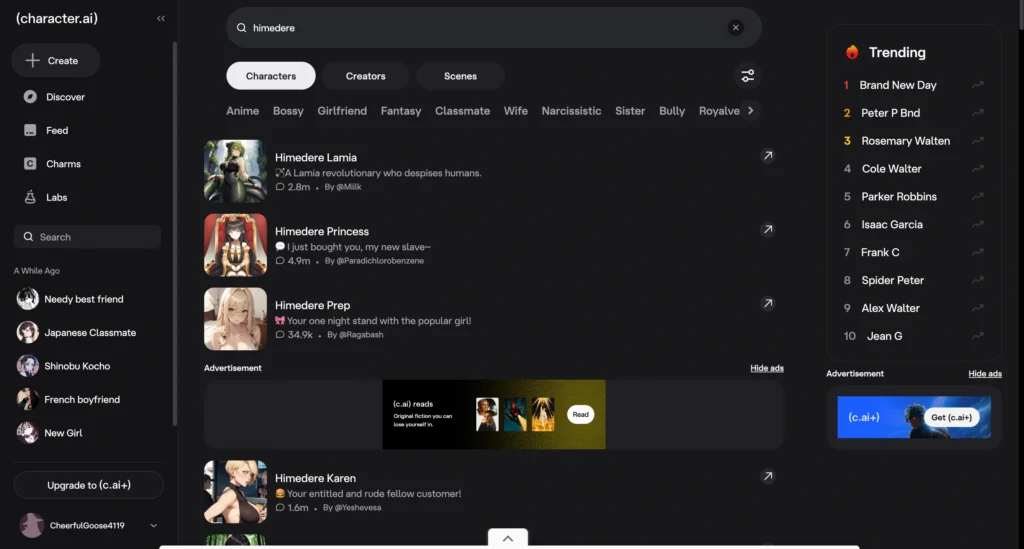Filter by Girlfriend tag
The width and height of the screenshot is (1024, 549).
point(342,111)
